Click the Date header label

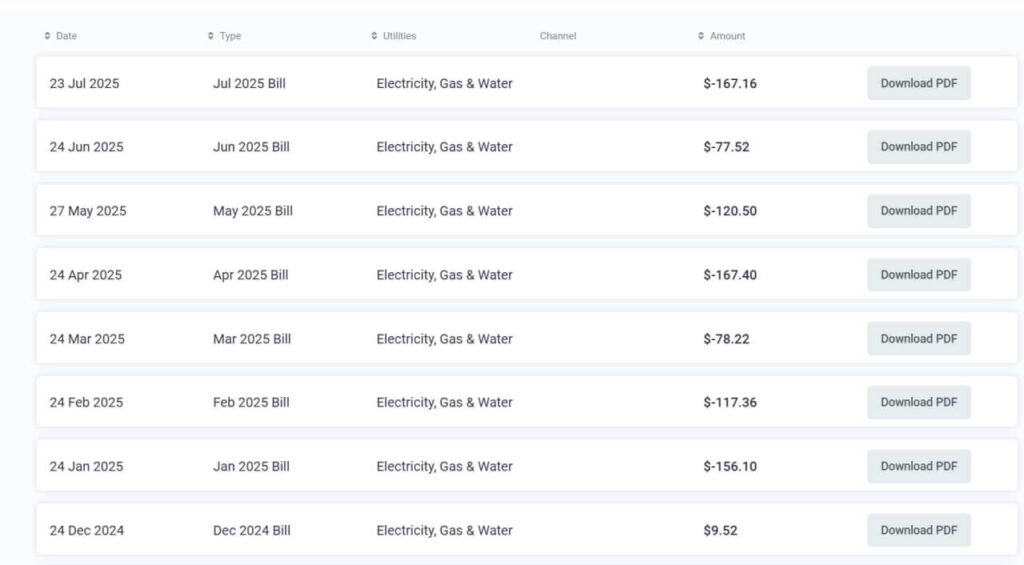(x=67, y=36)
